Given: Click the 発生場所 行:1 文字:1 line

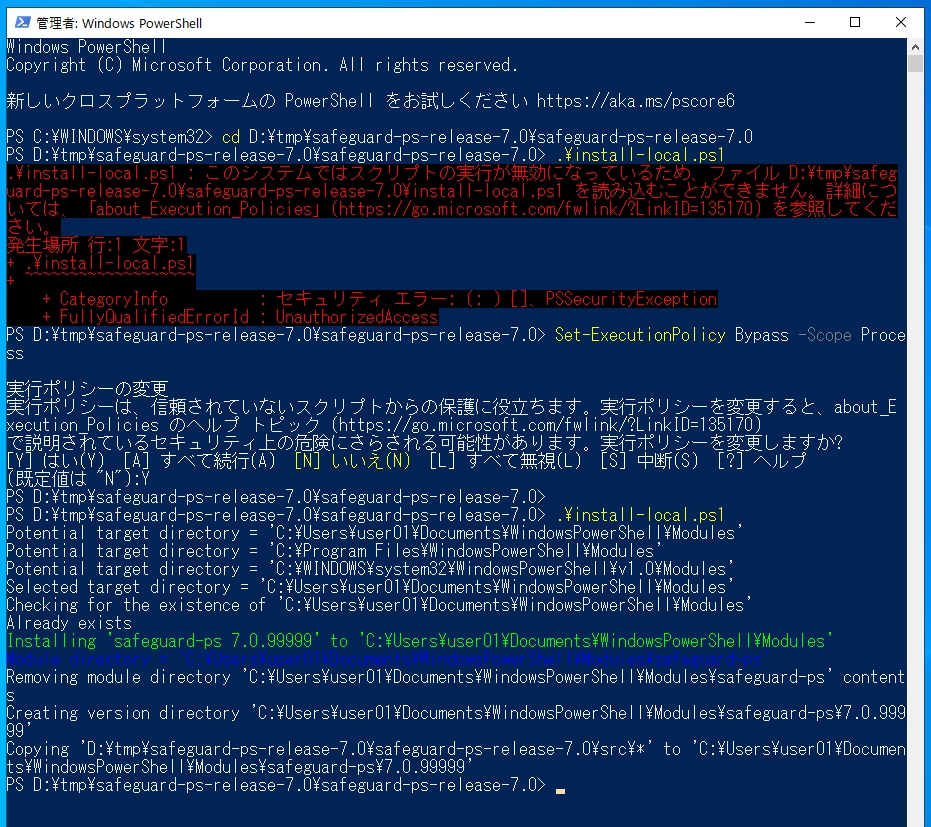Looking at the screenshot, I should click(96, 245).
